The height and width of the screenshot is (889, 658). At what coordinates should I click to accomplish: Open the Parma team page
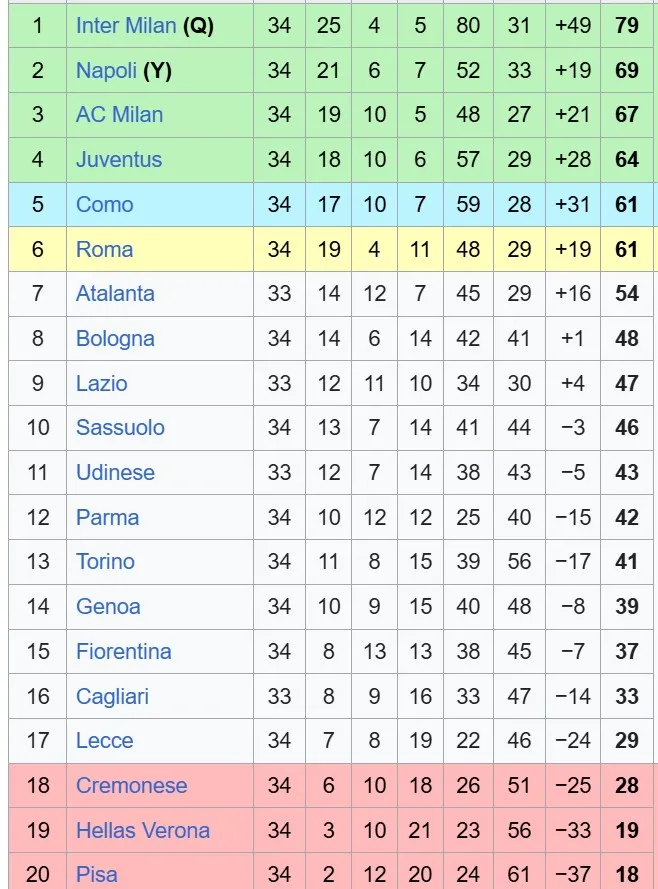coord(107,517)
